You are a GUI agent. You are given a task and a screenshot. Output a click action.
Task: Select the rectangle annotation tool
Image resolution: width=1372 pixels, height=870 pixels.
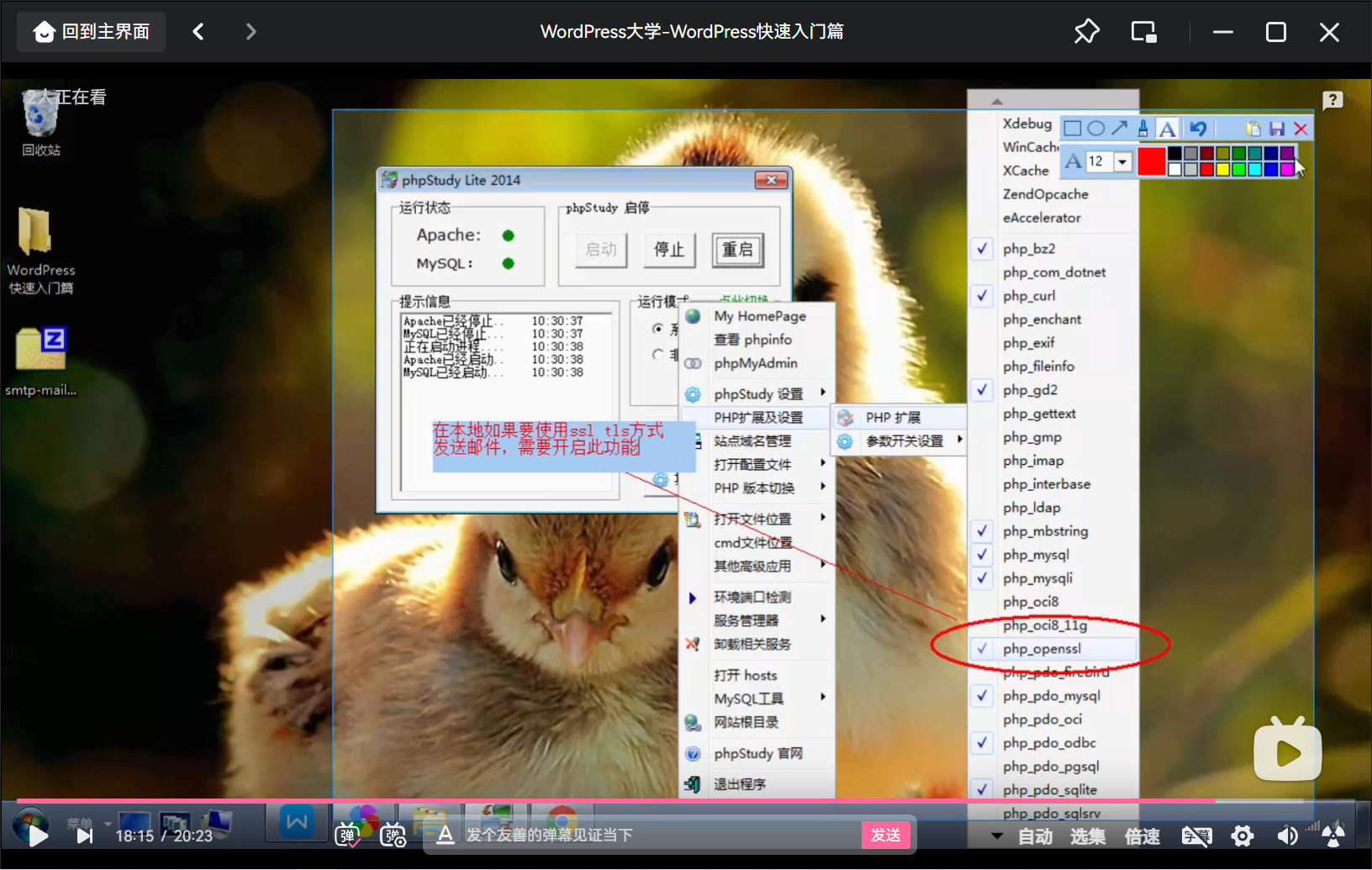1072,129
